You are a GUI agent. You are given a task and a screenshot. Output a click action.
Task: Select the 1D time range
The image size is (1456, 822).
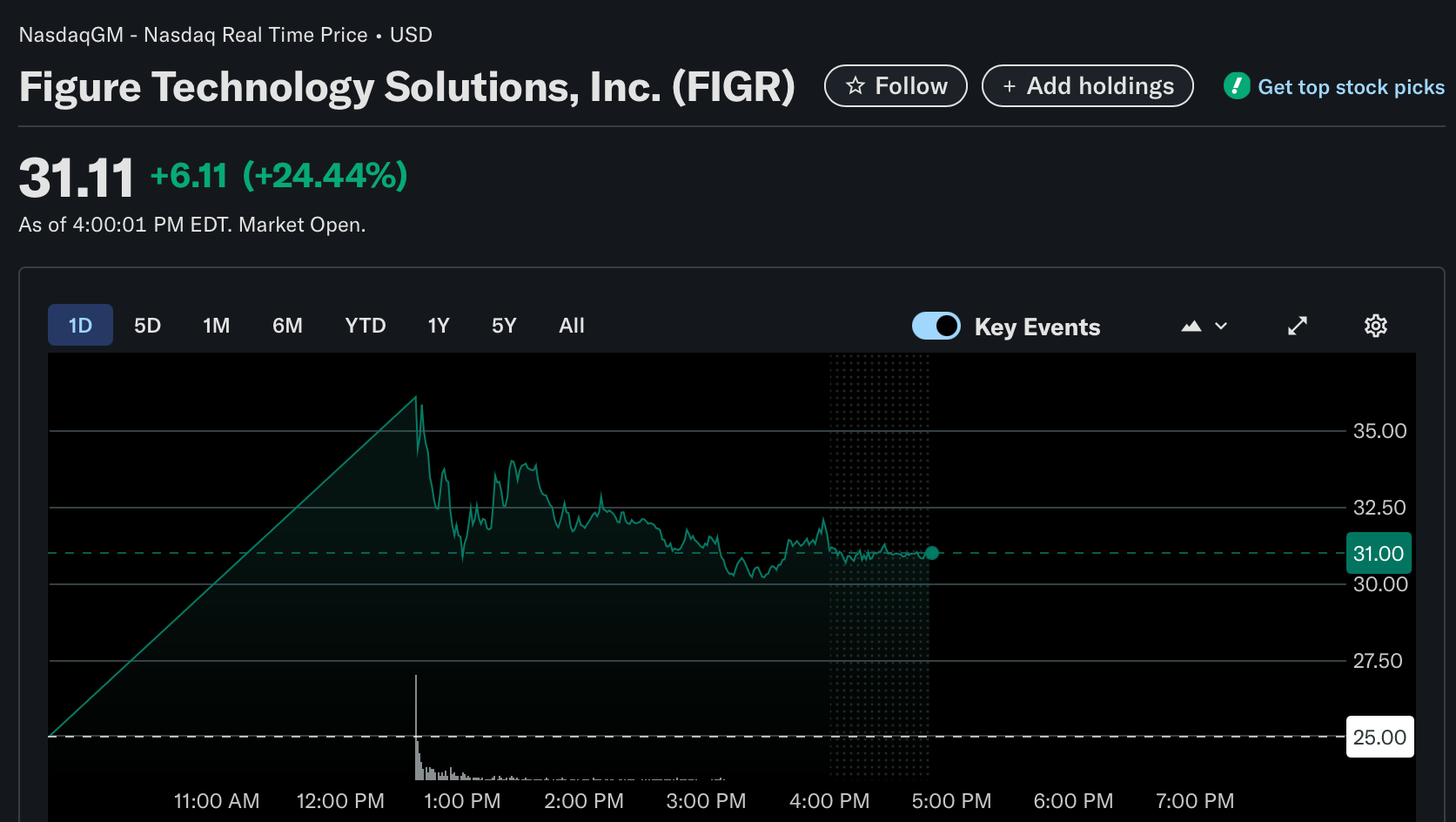click(x=80, y=326)
